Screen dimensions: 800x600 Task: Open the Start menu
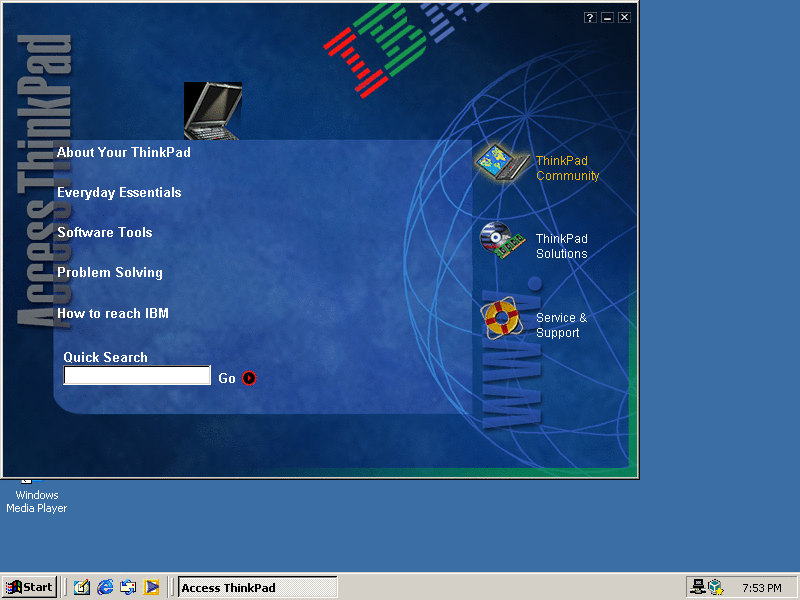(29, 588)
